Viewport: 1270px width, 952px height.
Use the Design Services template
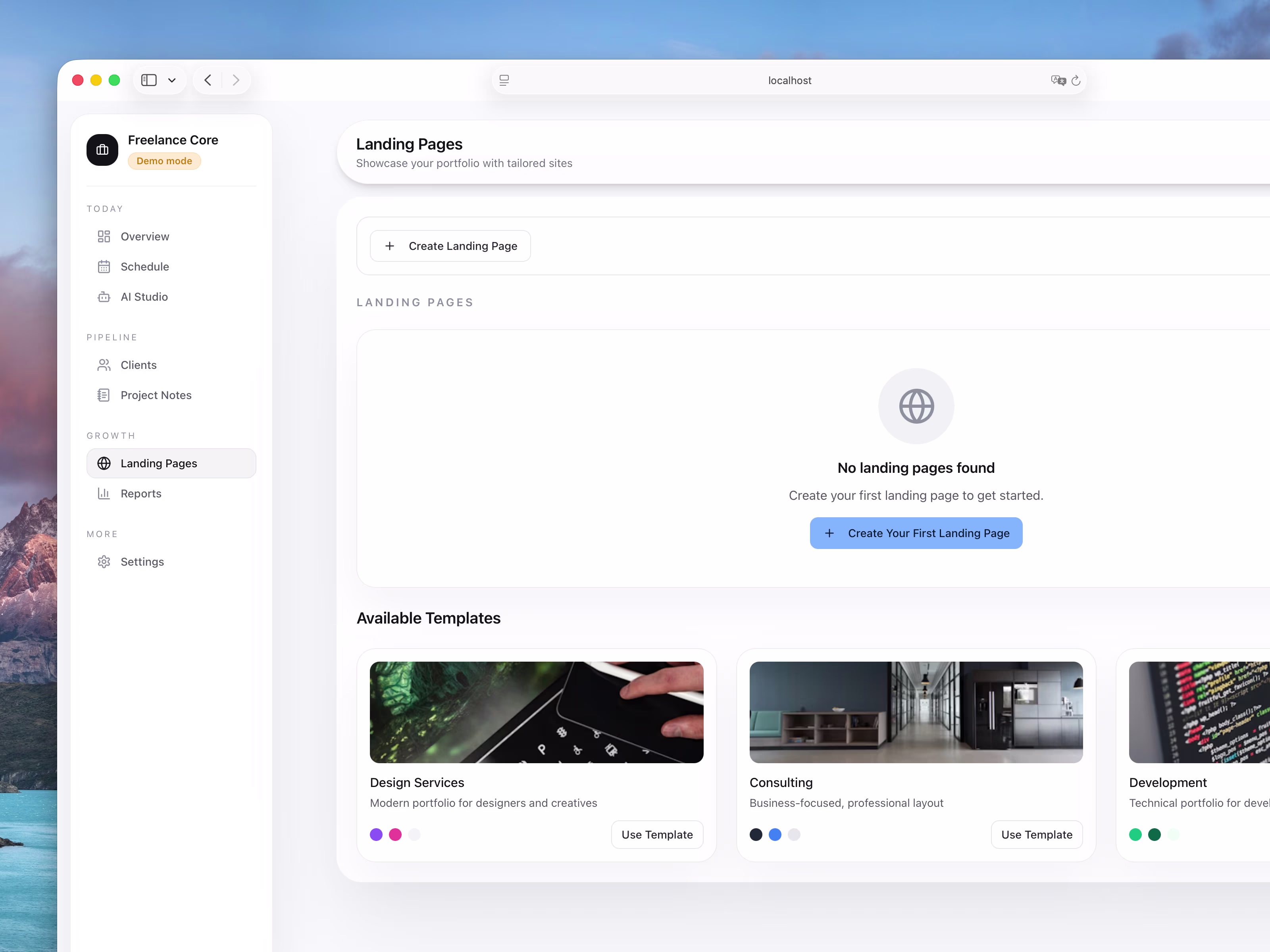tap(657, 834)
